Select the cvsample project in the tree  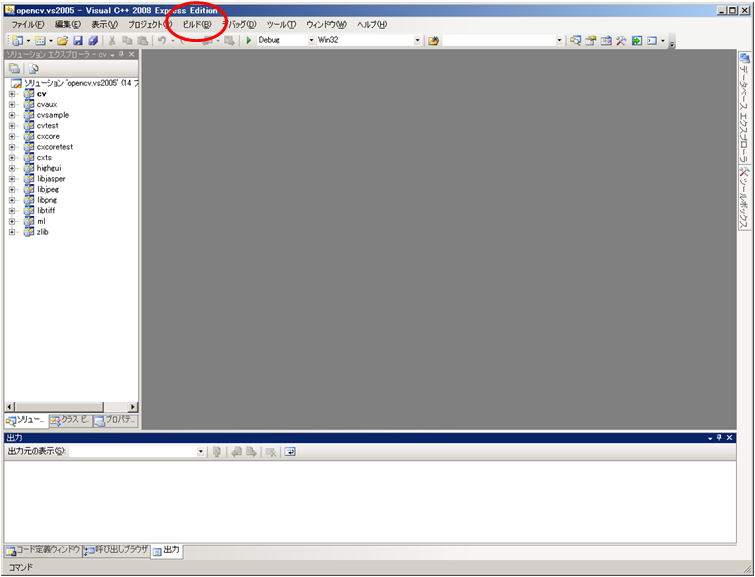(x=52, y=115)
